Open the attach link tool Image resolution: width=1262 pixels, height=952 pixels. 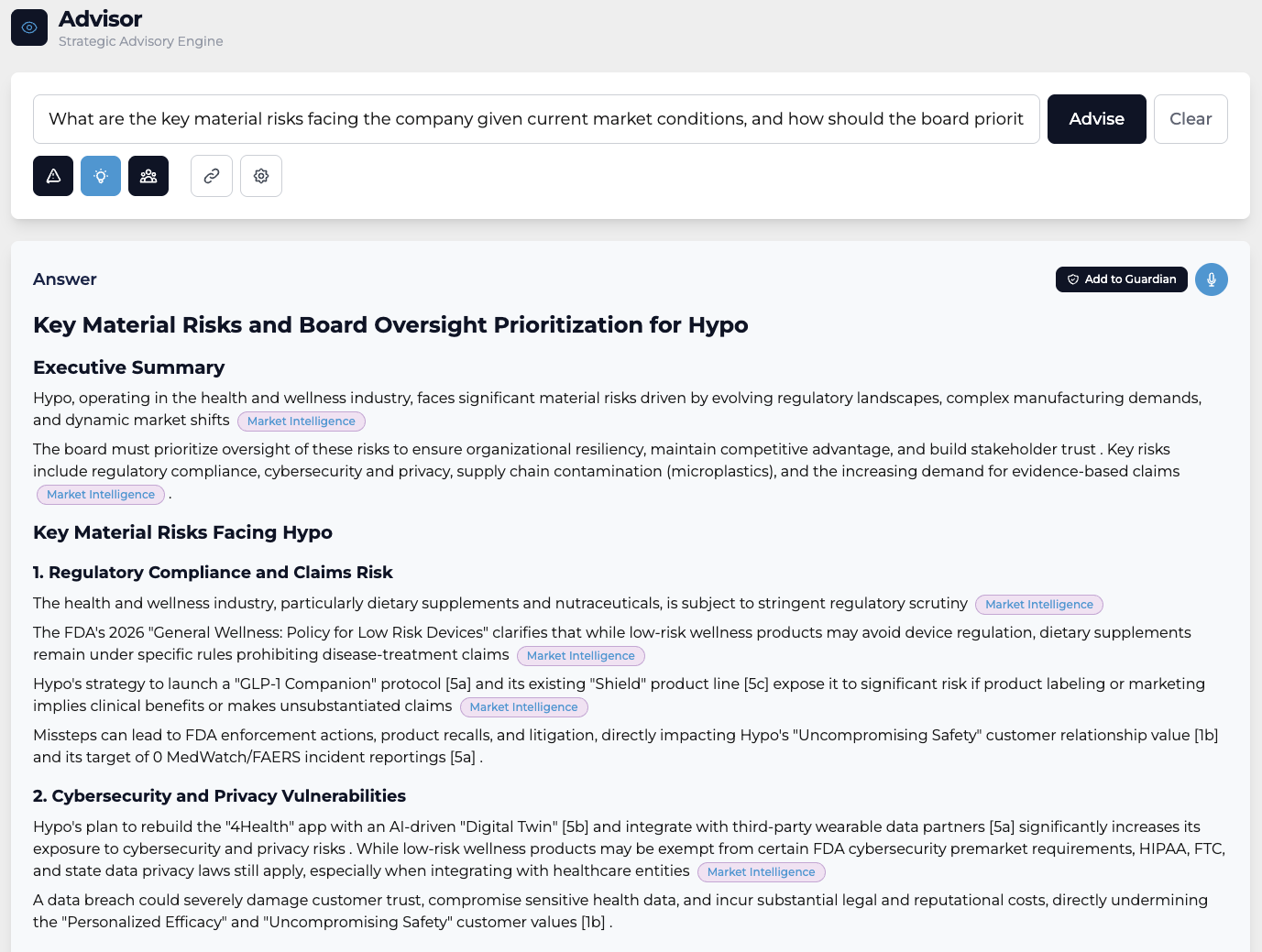point(212,175)
